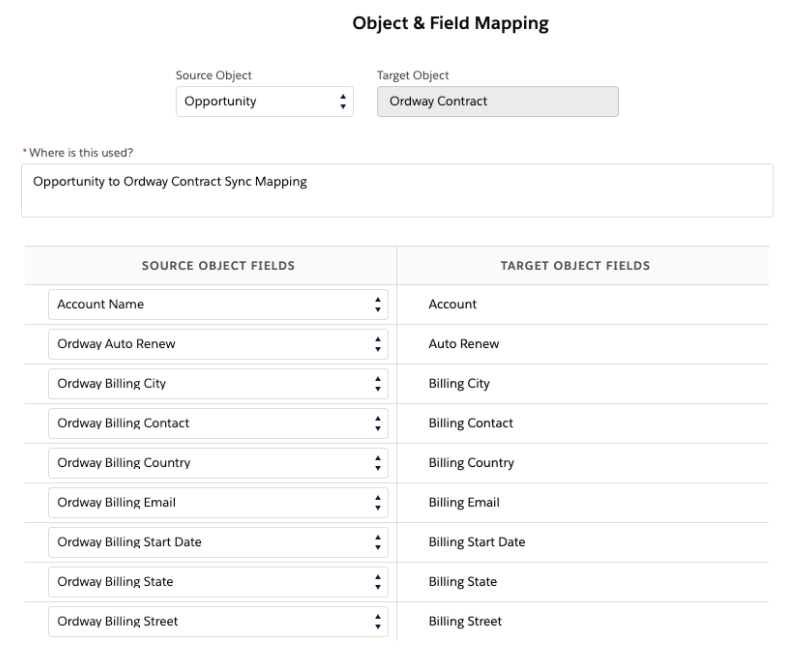This screenshot has width=805, height=664.
Task: Open the Ordway Billing Street source field dropdown
Action: [218, 621]
